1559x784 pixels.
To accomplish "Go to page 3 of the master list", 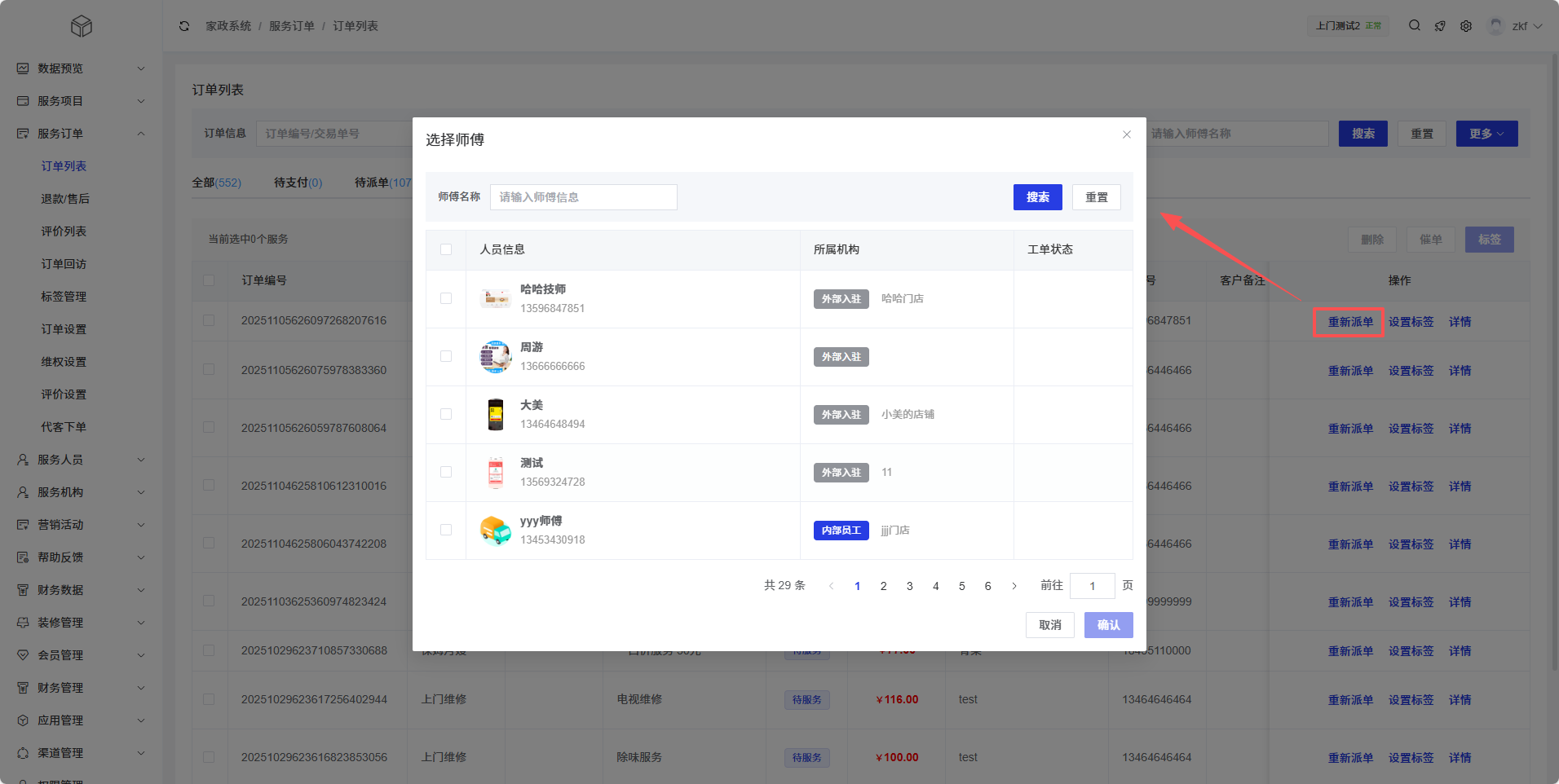I will (x=910, y=586).
